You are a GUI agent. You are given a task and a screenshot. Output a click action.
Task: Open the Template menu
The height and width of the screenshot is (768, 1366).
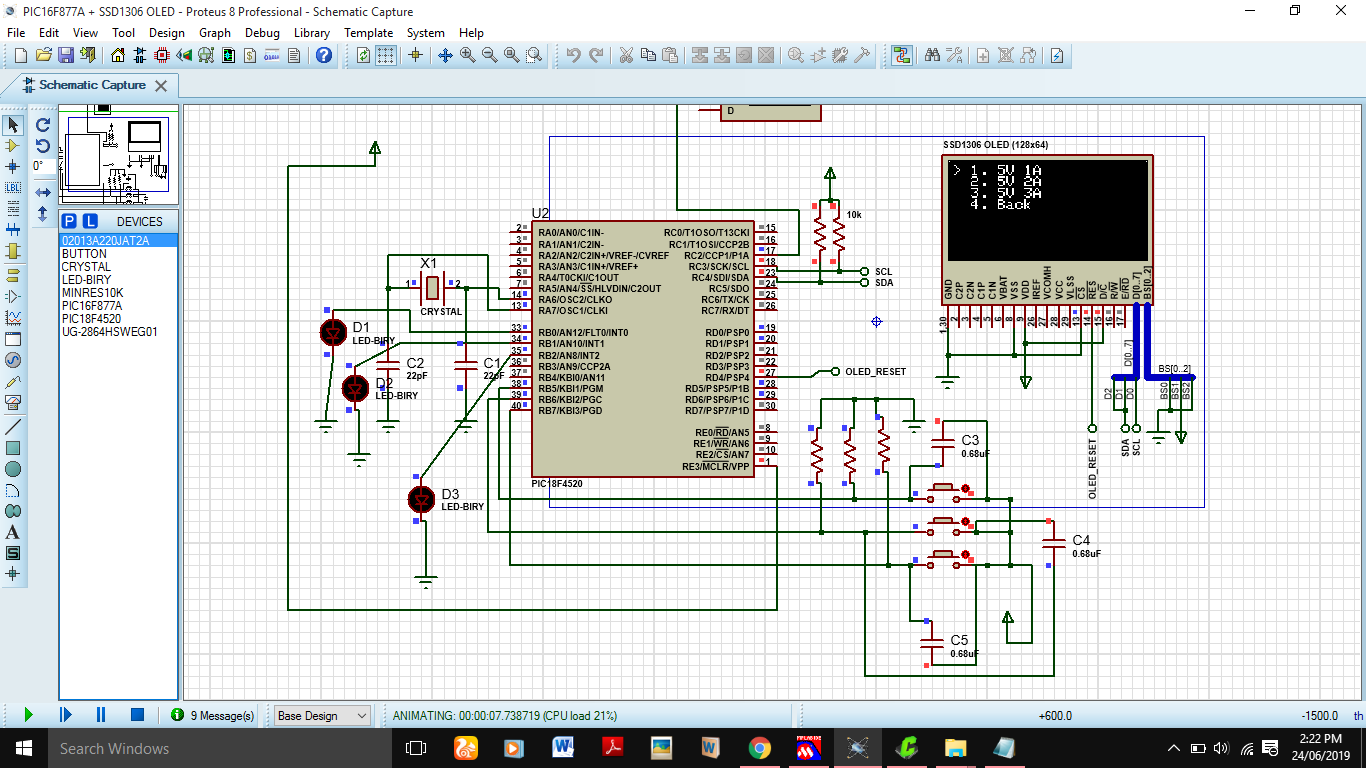pyautogui.click(x=369, y=32)
